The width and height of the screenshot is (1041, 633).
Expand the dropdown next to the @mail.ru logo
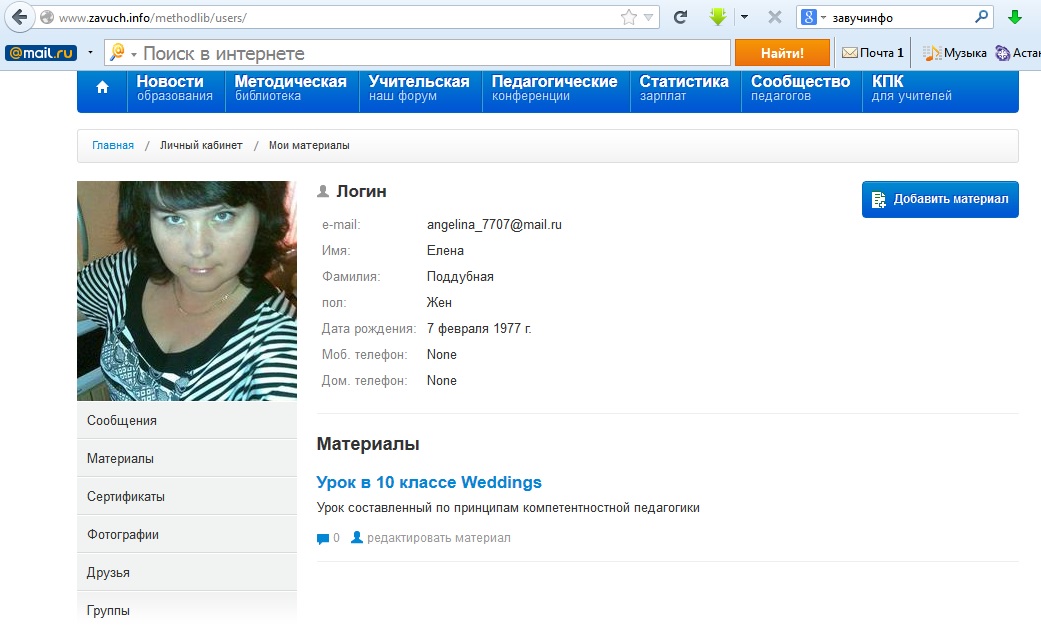tap(90, 53)
